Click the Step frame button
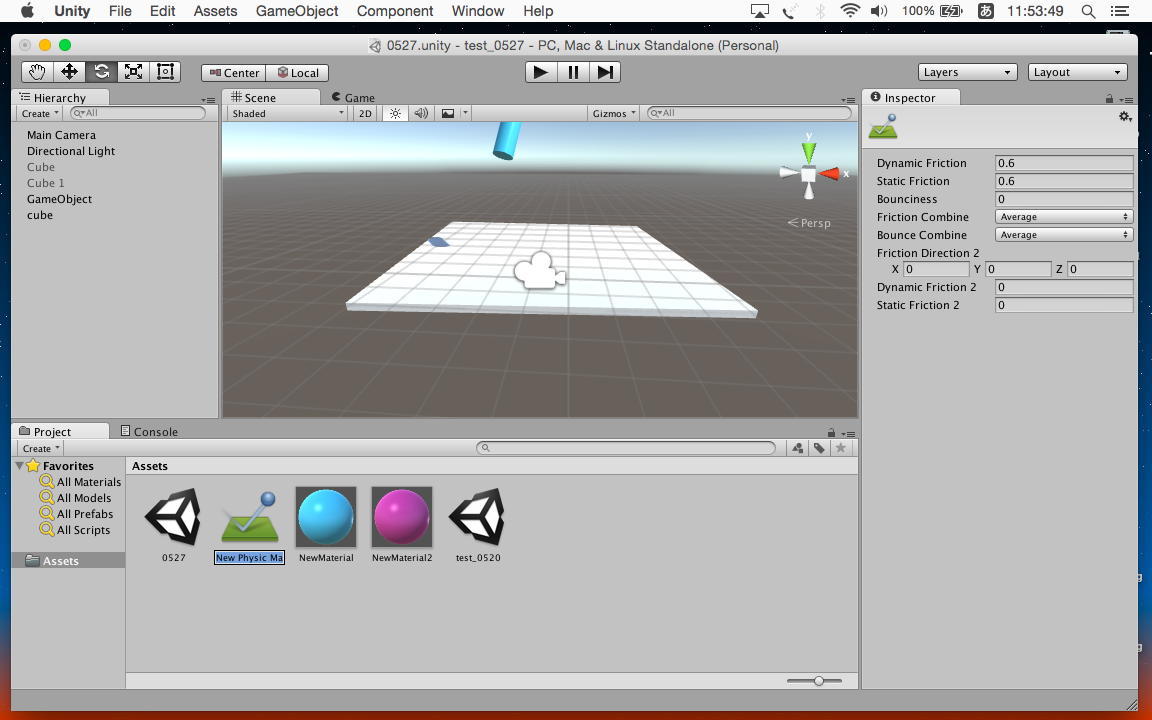Image resolution: width=1152 pixels, height=720 pixels. pos(605,72)
